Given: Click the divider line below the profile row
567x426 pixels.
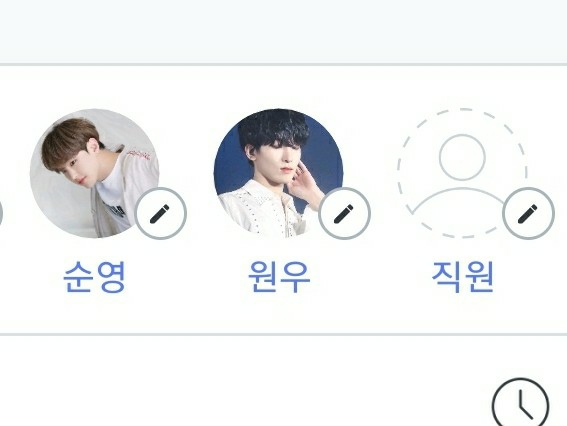Looking at the screenshot, I should pyautogui.click(x=284, y=335).
